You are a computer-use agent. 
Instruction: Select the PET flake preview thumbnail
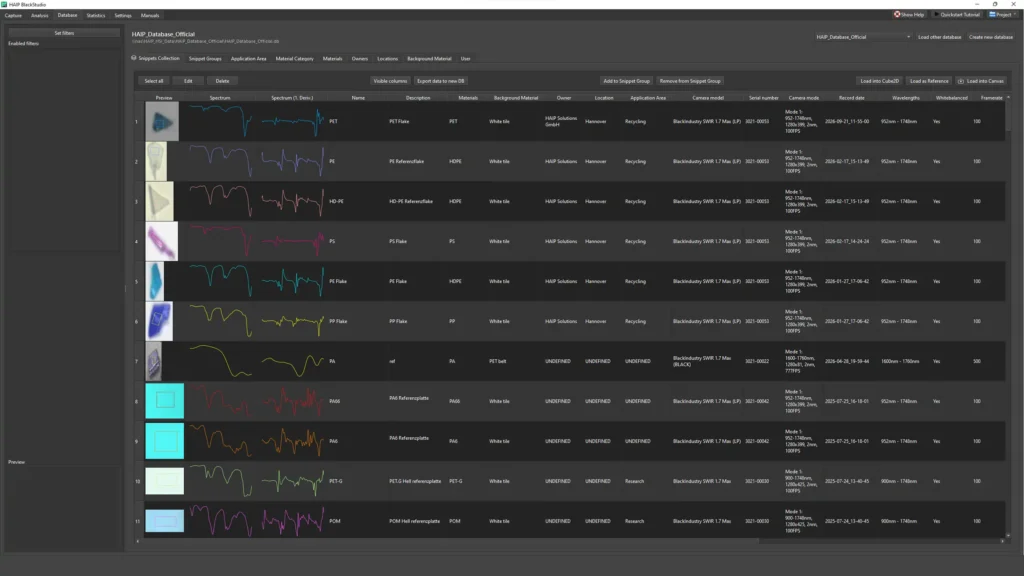pos(162,121)
